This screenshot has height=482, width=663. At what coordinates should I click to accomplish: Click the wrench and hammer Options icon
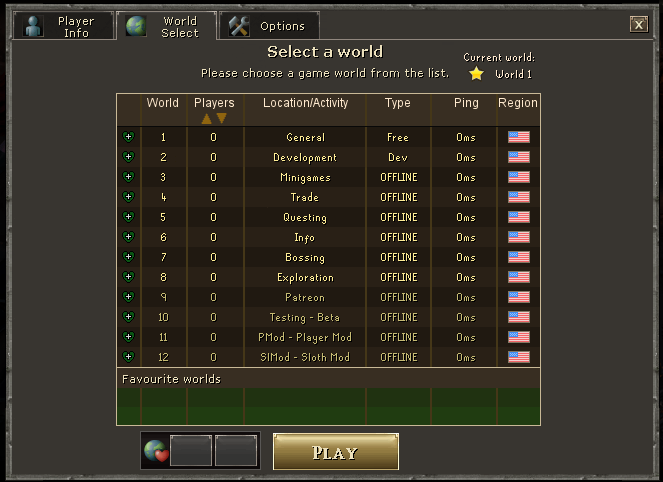(239, 26)
